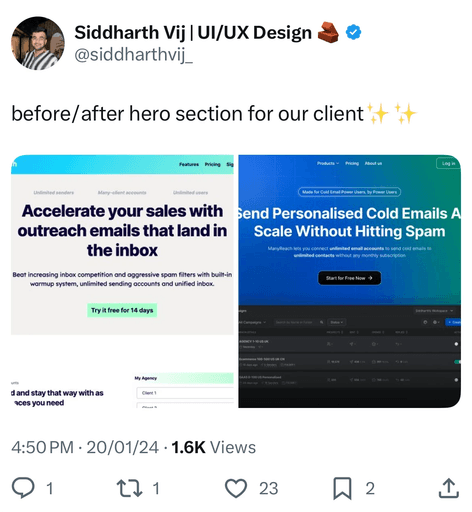Bookmark the tweet with bookmark icon
The width and height of the screenshot is (472, 512).
tap(342, 488)
